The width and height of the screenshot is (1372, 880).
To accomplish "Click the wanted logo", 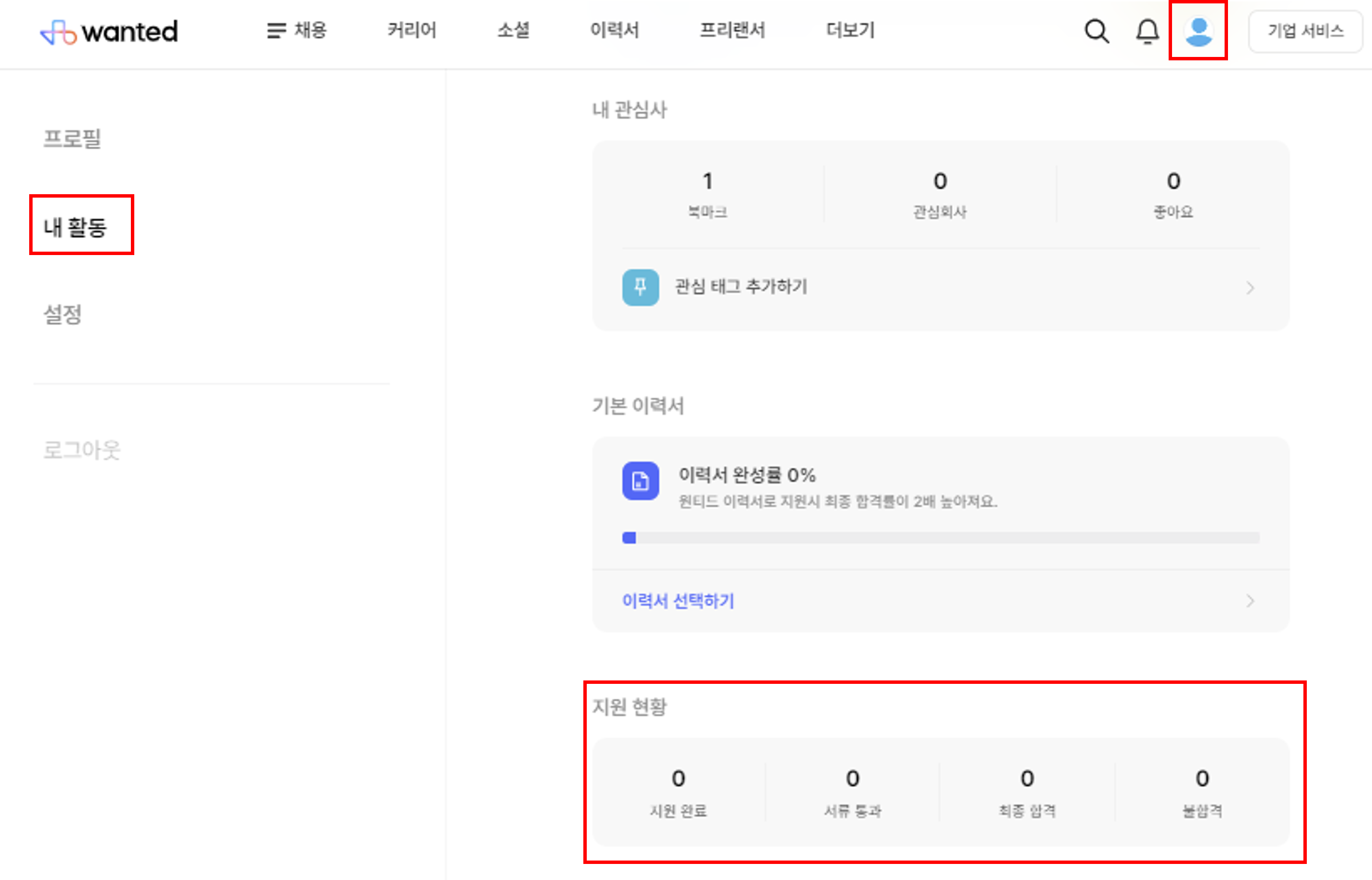I will (x=108, y=32).
